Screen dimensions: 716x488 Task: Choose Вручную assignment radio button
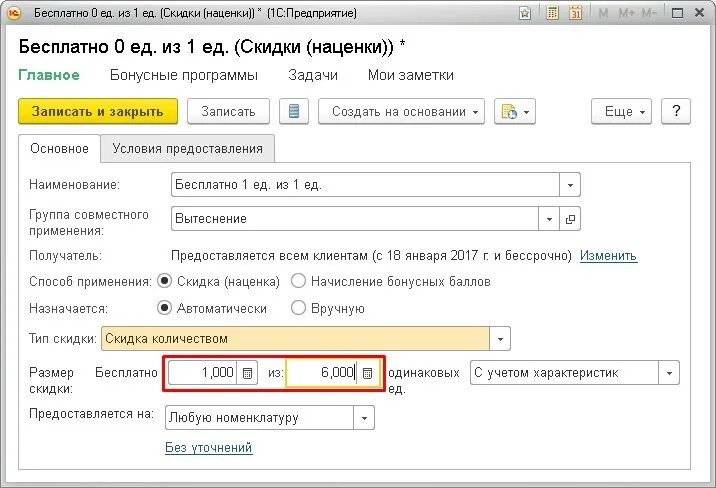(298, 308)
